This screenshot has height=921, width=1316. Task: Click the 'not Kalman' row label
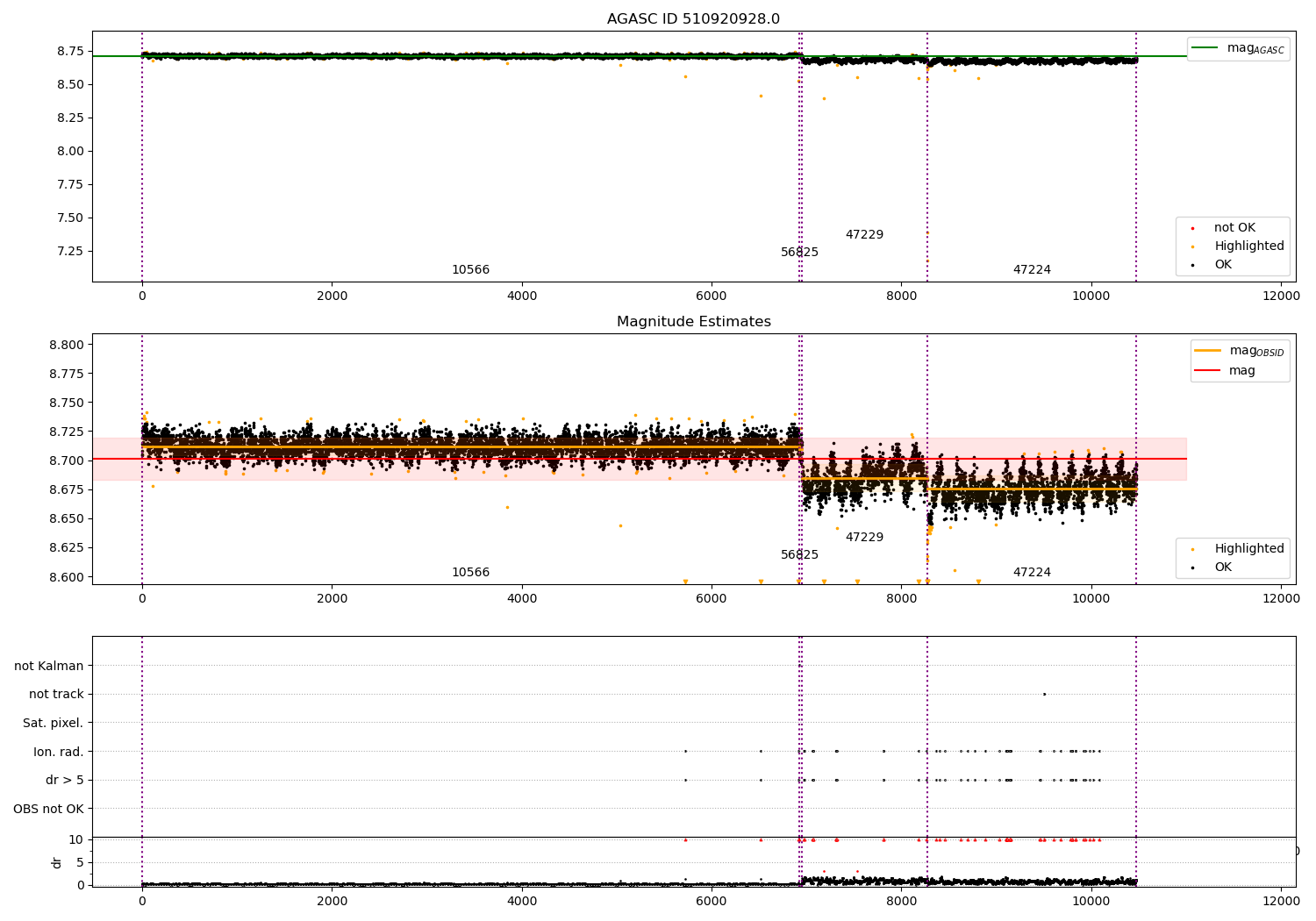pyautogui.click(x=49, y=666)
